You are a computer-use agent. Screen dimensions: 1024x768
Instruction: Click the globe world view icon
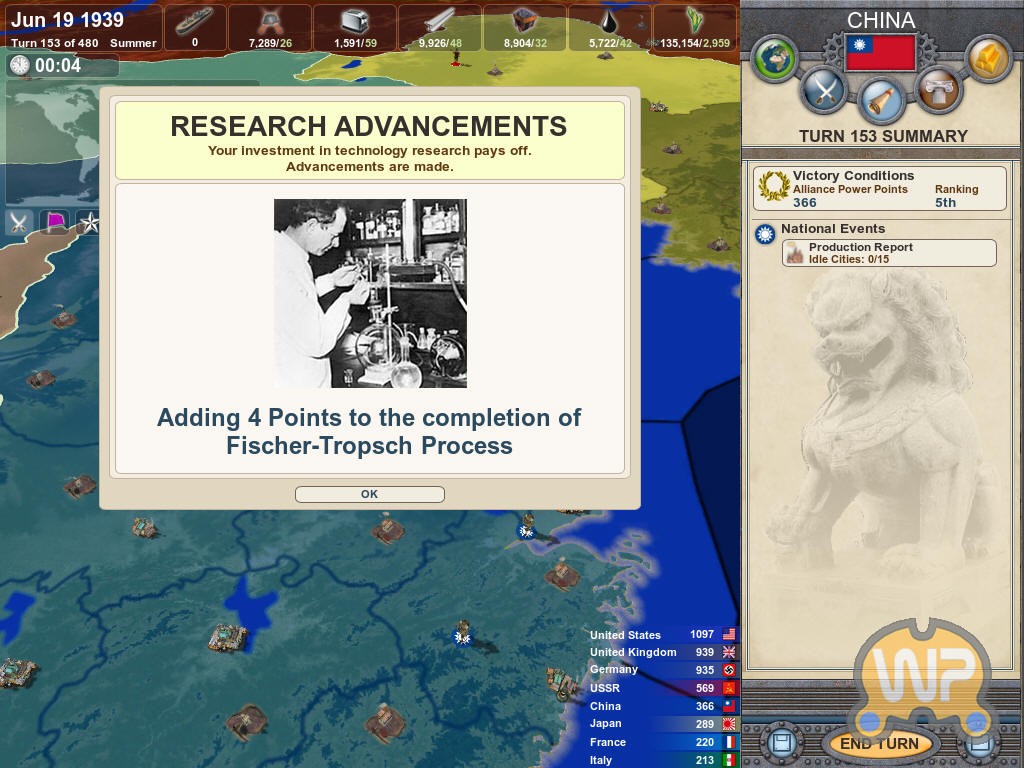pos(775,59)
